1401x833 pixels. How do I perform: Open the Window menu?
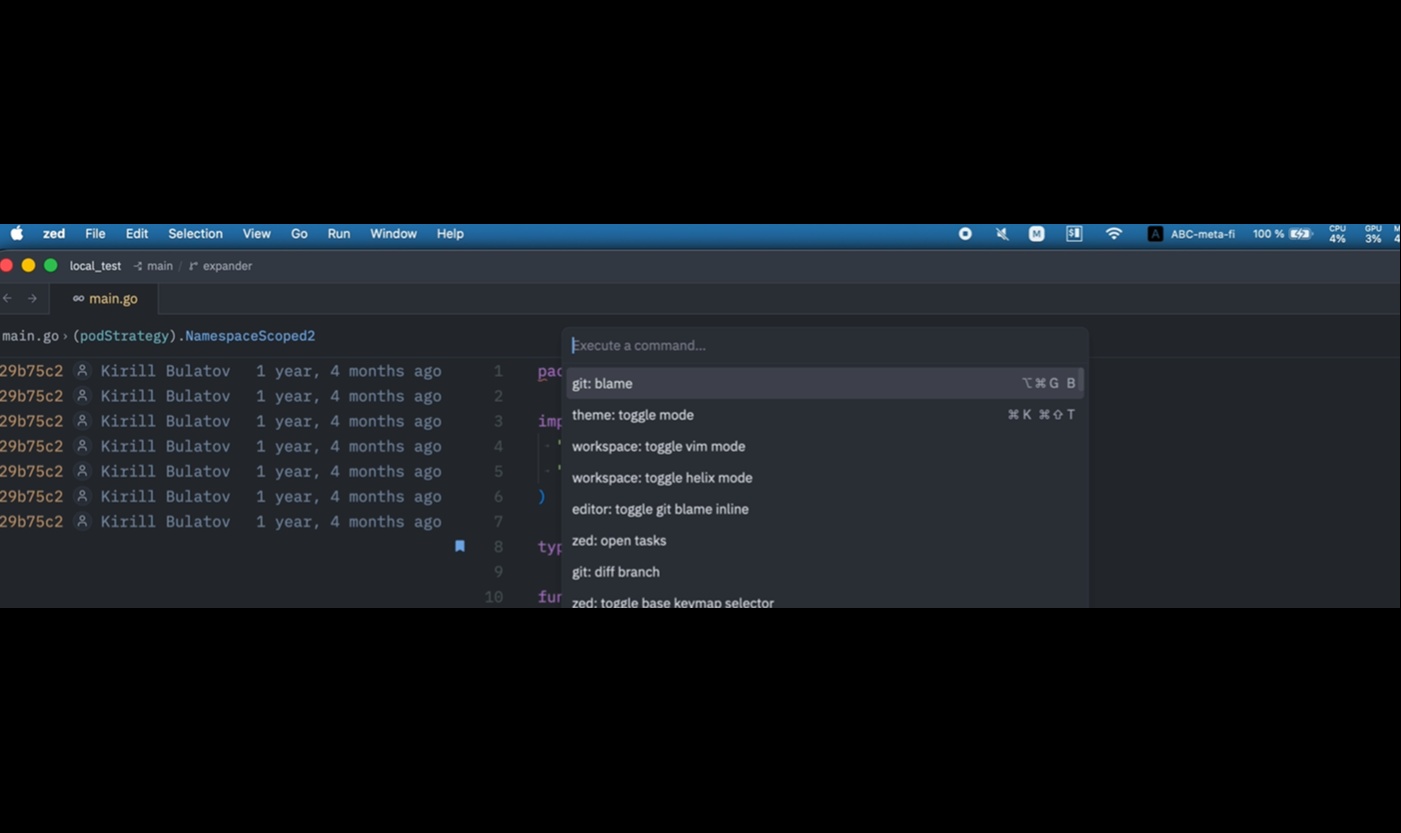(393, 234)
